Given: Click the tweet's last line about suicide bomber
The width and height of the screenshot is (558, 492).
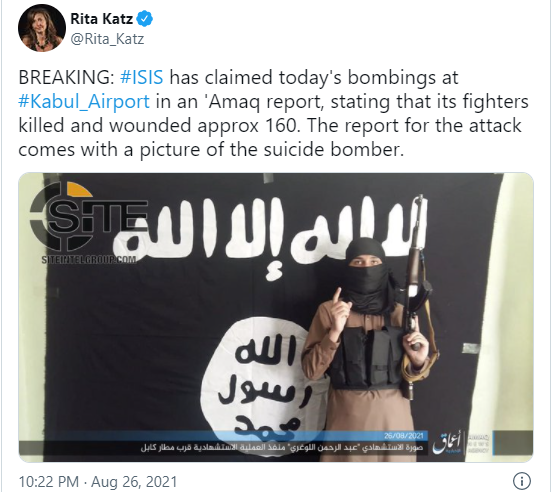Looking at the screenshot, I should click(211, 149).
